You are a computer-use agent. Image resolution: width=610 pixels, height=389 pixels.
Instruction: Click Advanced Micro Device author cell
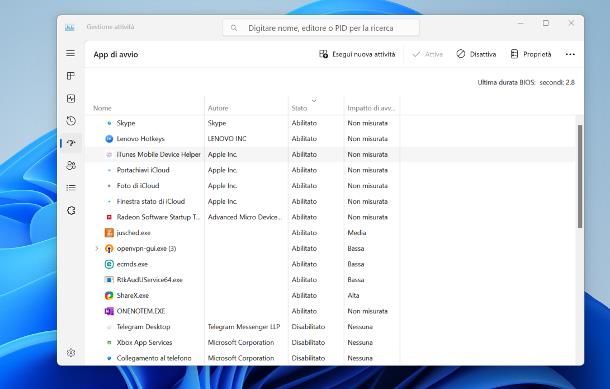pos(244,217)
